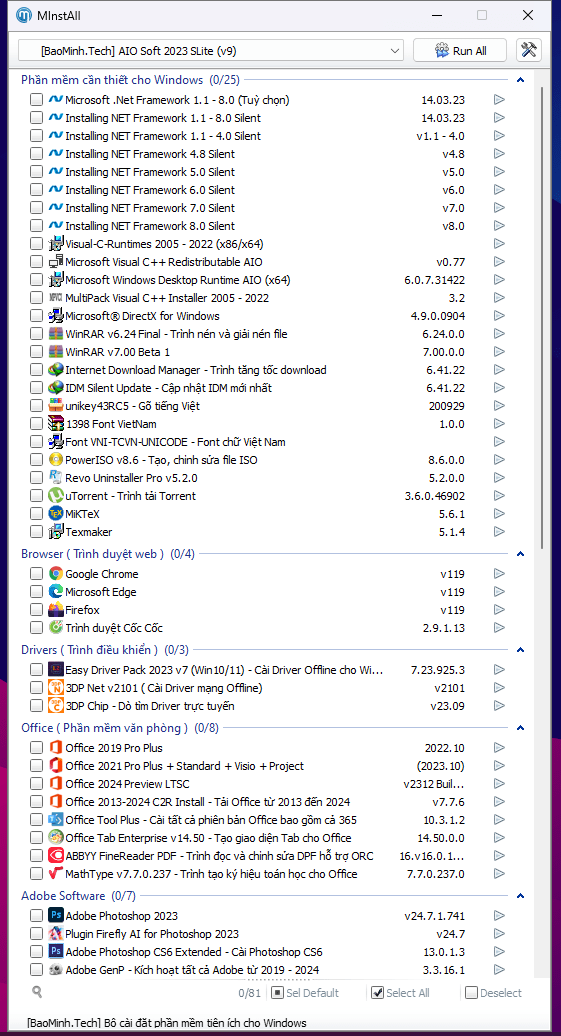Viewport: 561px width, 1036px height.
Task: Enable the Internet Download Manager checkbox
Action: click(36, 370)
